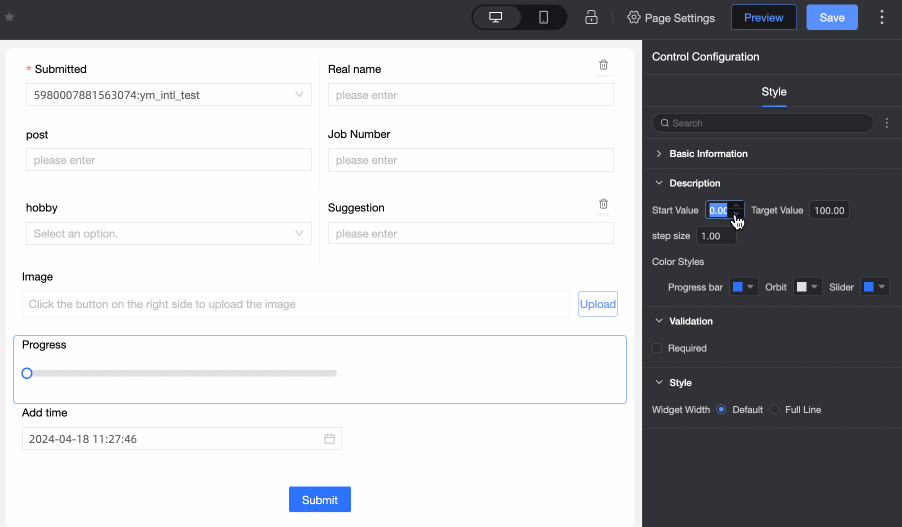Enable the Required checkbox

coord(657,348)
